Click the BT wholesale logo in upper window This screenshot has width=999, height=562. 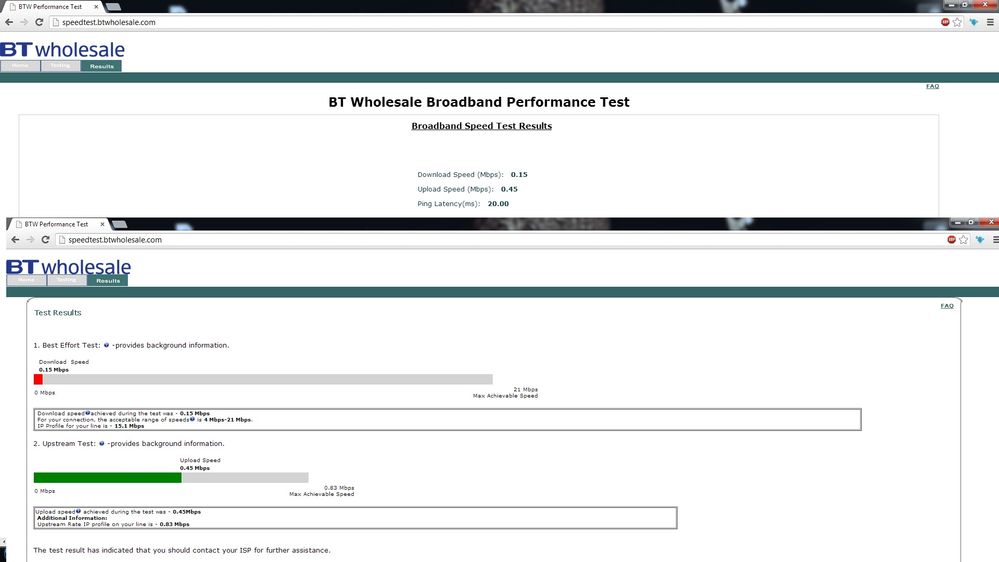[62, 50]
